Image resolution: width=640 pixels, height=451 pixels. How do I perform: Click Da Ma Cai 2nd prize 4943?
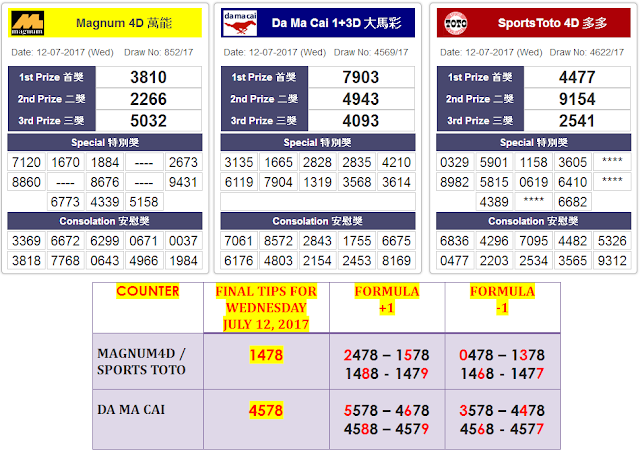click(361, 99)
